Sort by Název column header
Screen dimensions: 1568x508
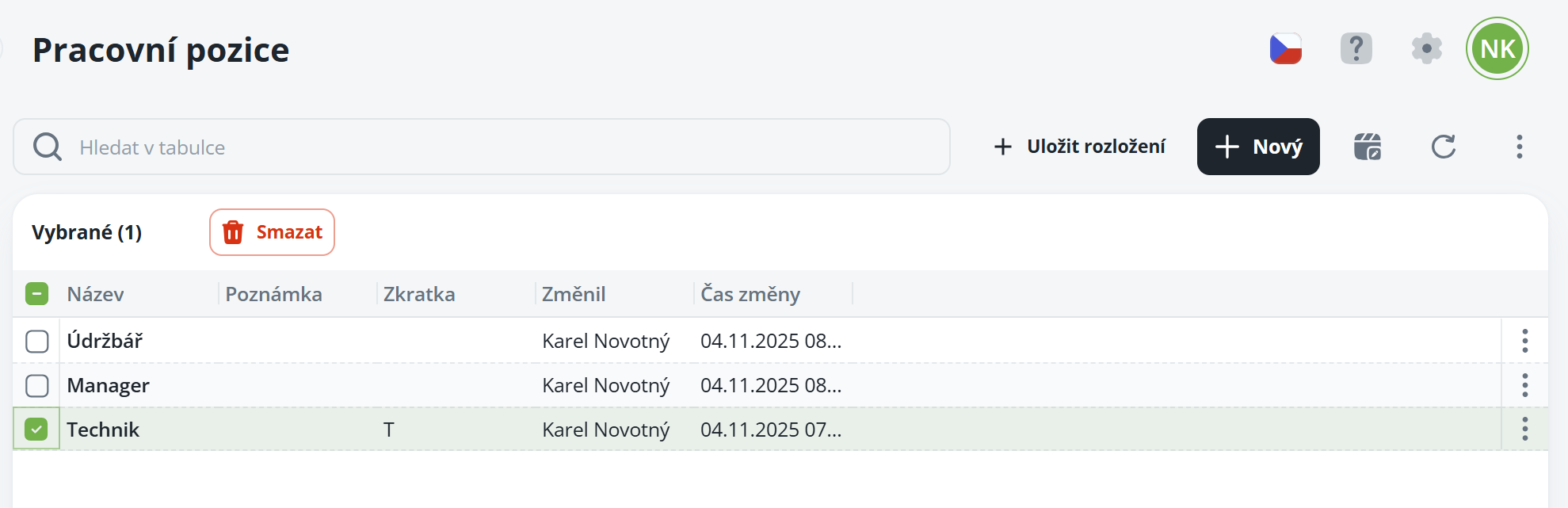(x=96, y=295)
